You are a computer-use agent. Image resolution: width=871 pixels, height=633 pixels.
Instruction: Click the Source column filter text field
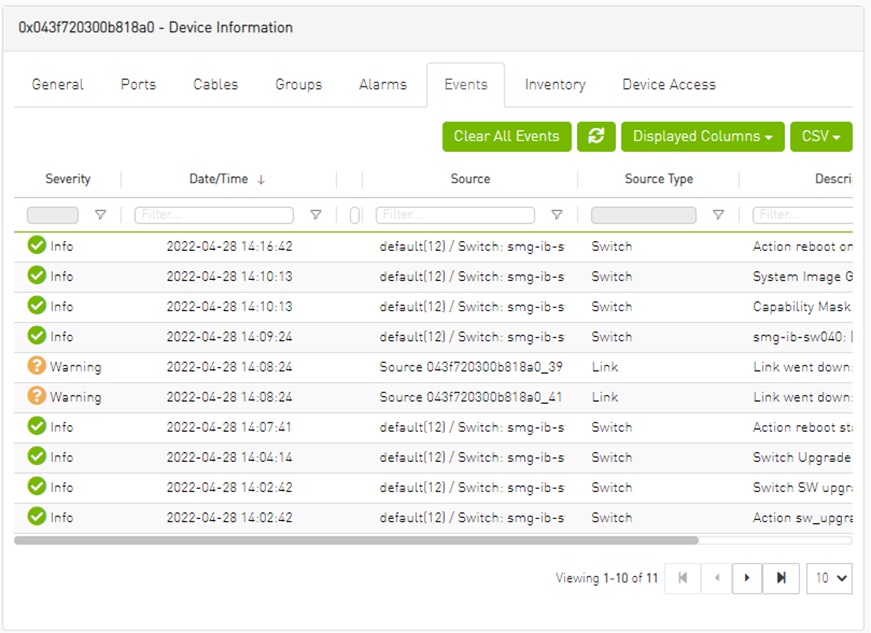click(x=455, y=215)
